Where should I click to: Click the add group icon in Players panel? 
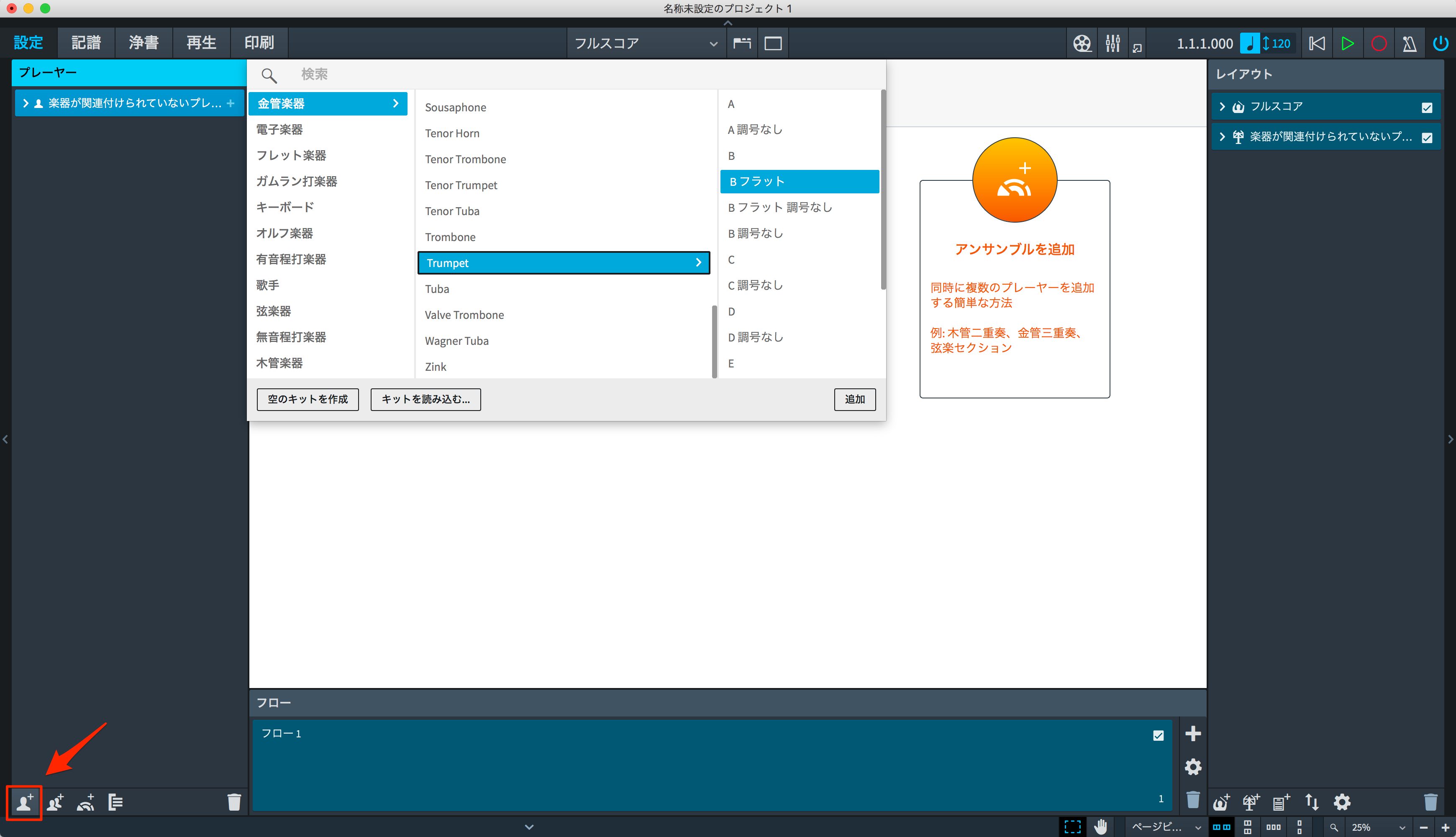115,802
